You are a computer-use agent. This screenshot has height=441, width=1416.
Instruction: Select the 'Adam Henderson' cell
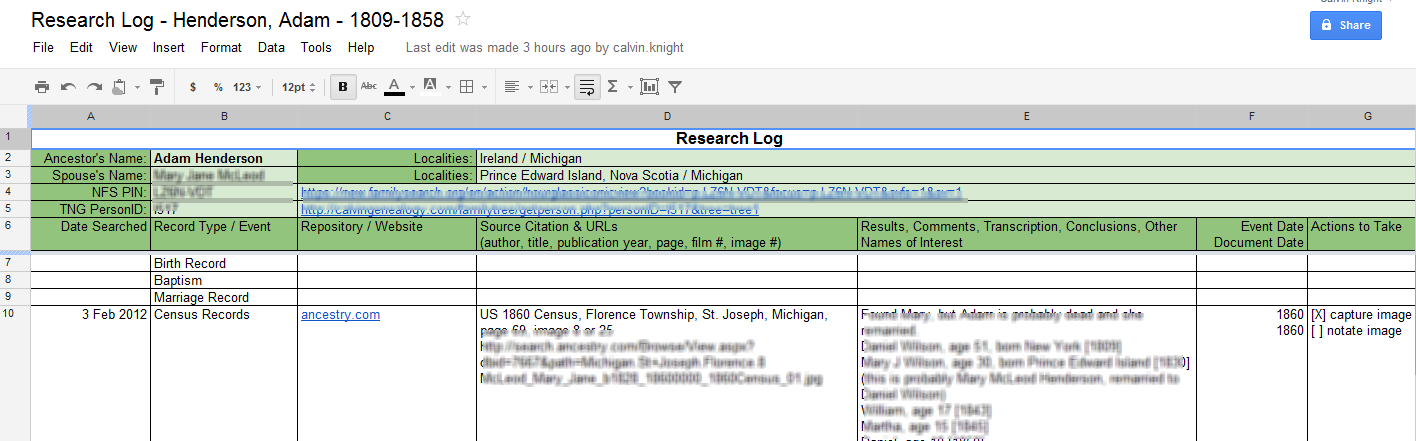(224, 158)
